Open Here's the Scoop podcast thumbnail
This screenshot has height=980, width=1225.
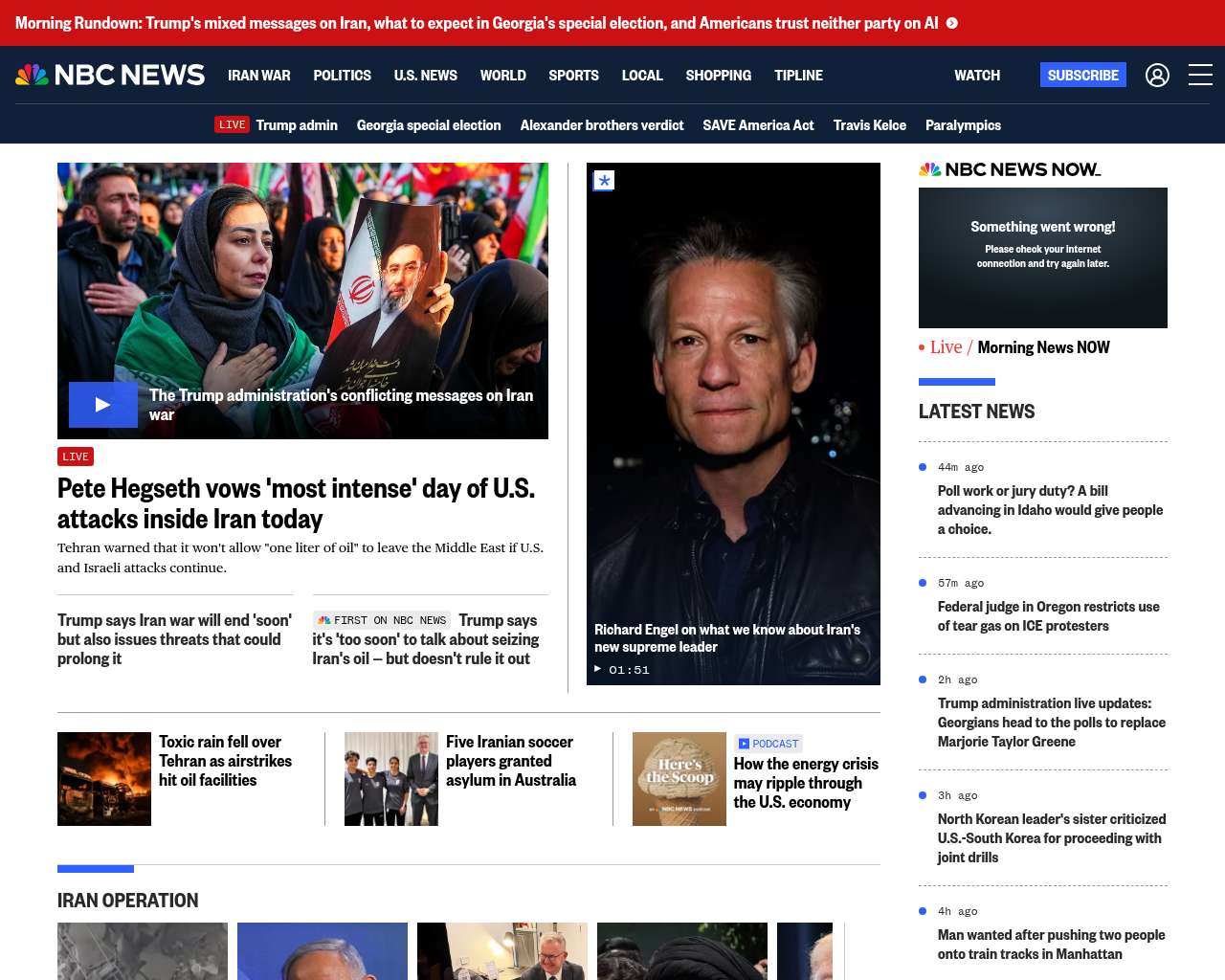click(x=679, y=779)
